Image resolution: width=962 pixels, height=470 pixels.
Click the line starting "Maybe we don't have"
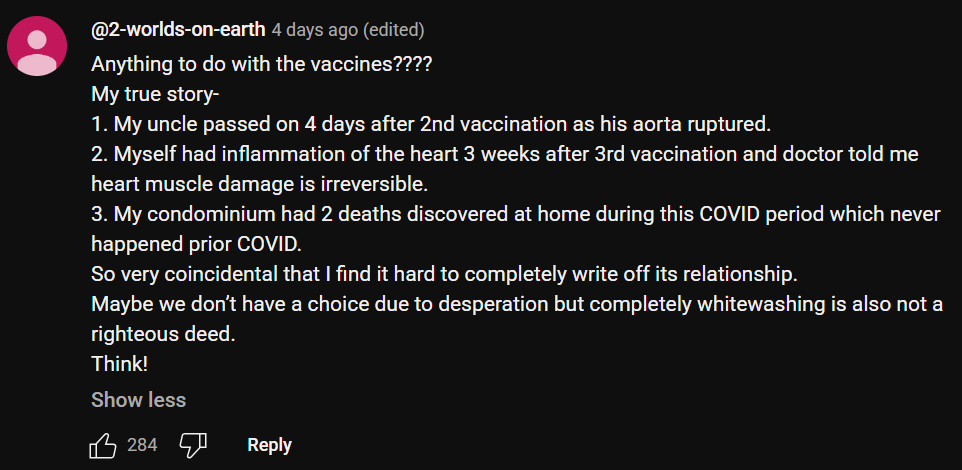click(516, 305)
